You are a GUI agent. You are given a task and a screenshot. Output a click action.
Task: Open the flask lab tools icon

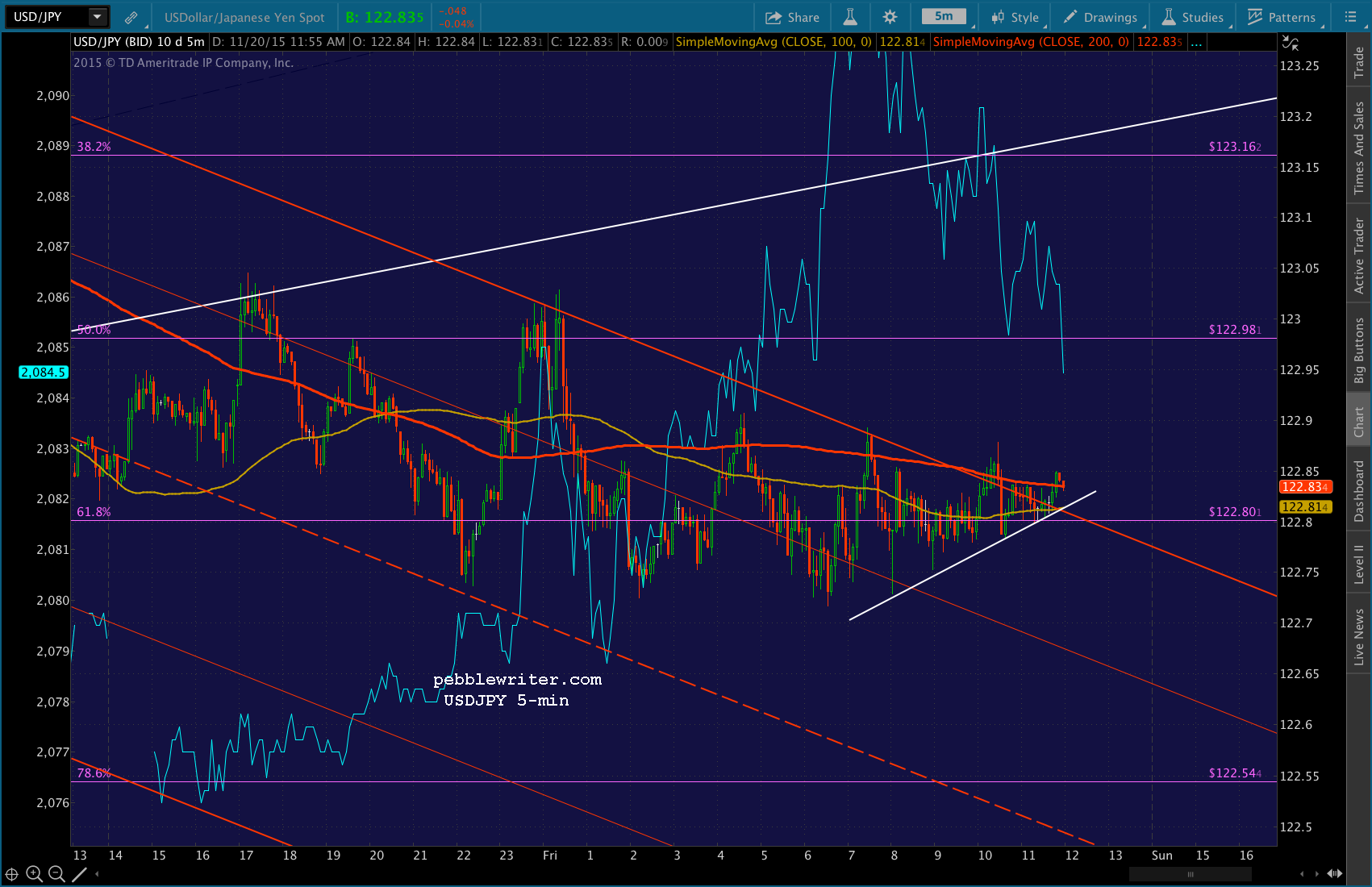(x=850, y=17)
